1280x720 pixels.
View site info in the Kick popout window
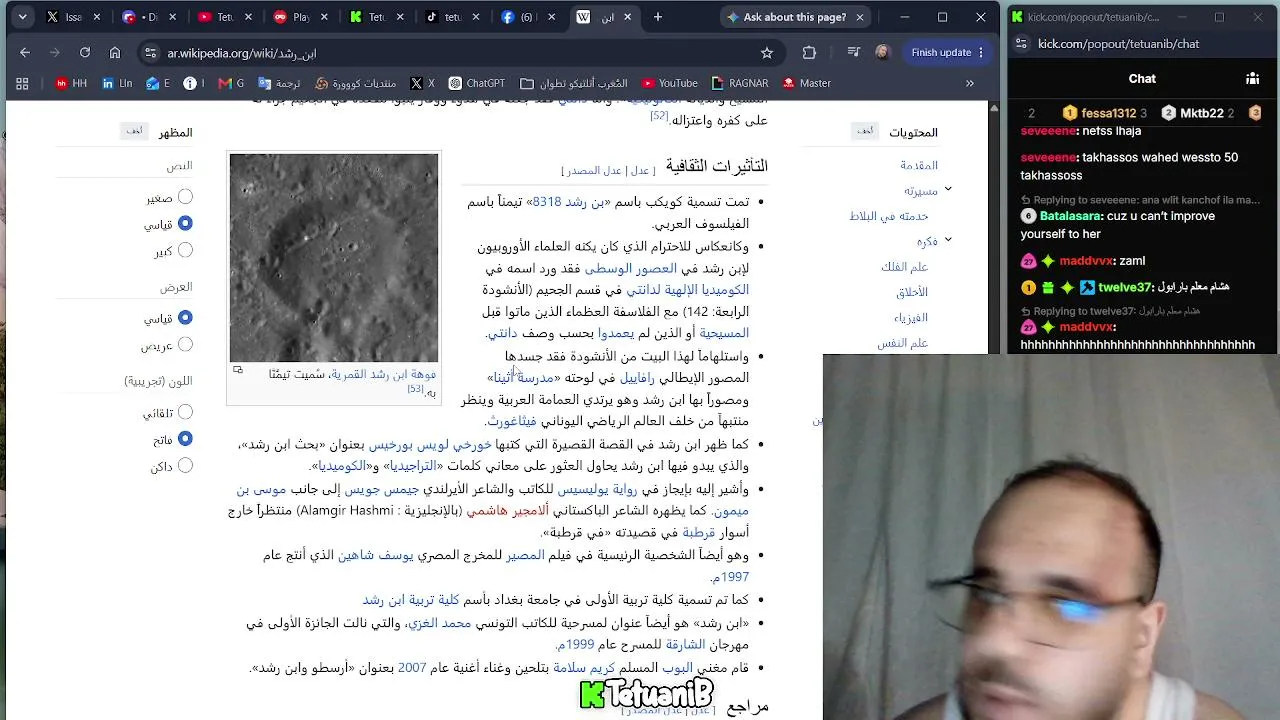1021,43
